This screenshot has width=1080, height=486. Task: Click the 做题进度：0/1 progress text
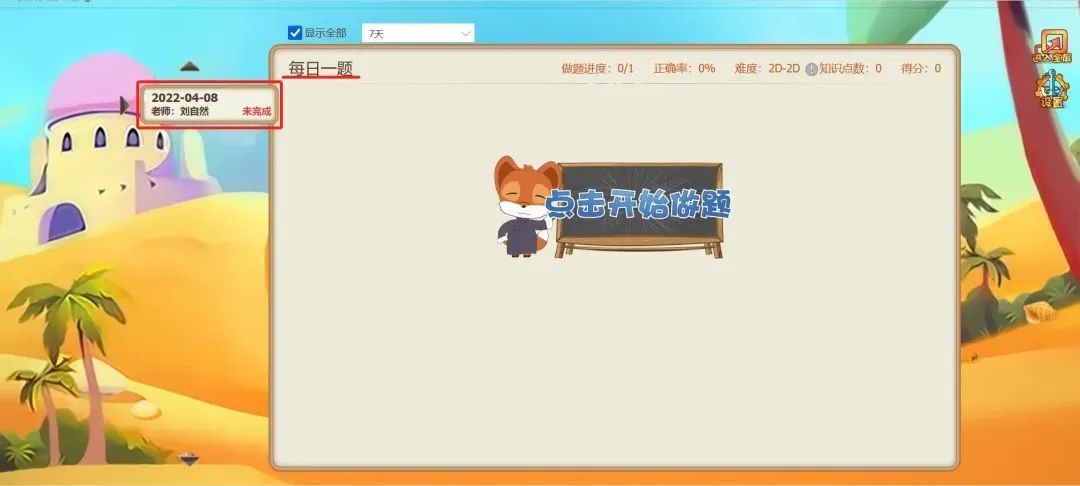point(597,68)
